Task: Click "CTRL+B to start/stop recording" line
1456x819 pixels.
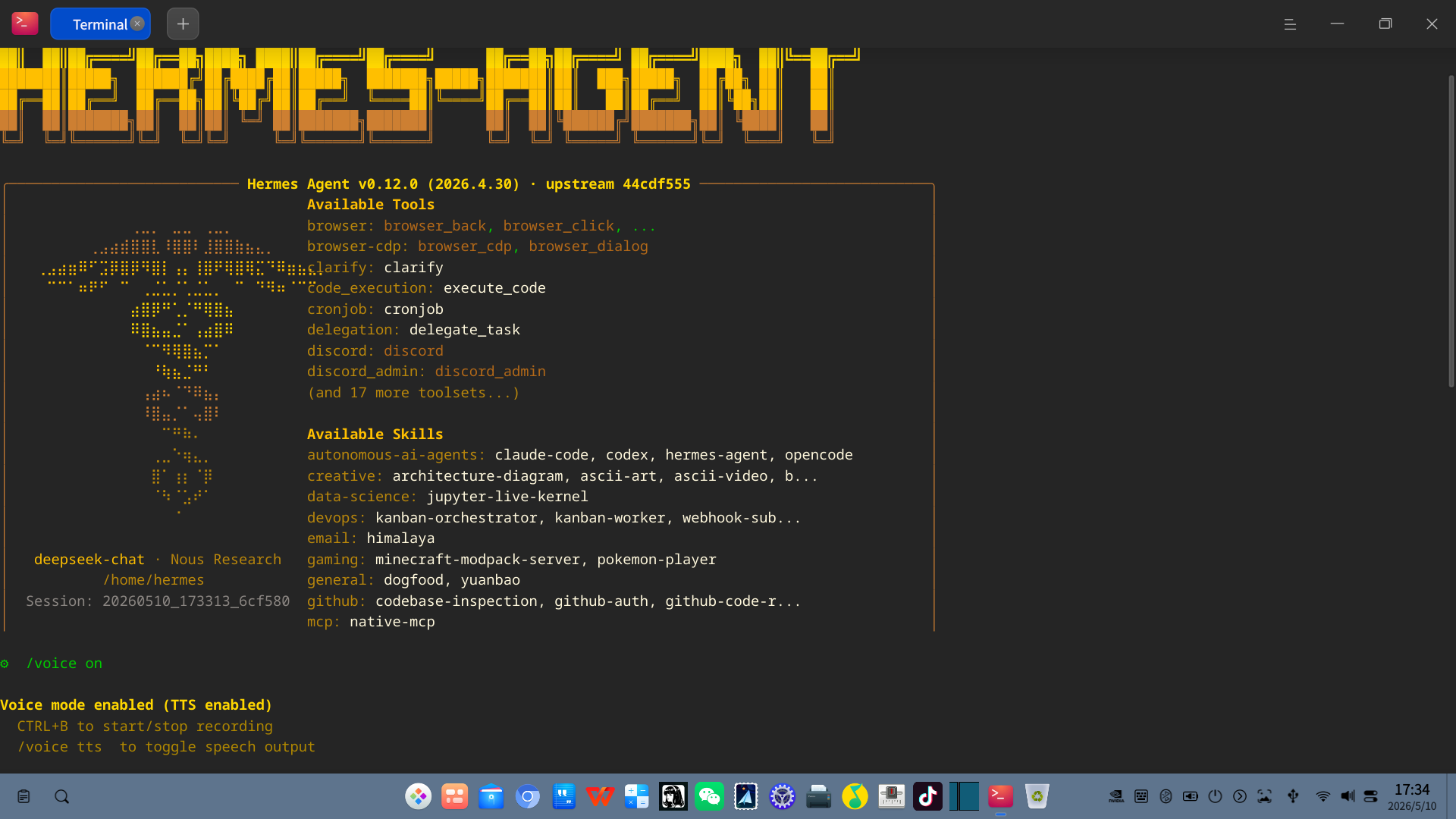Action: pyautogui.click(x=145, y=726)
